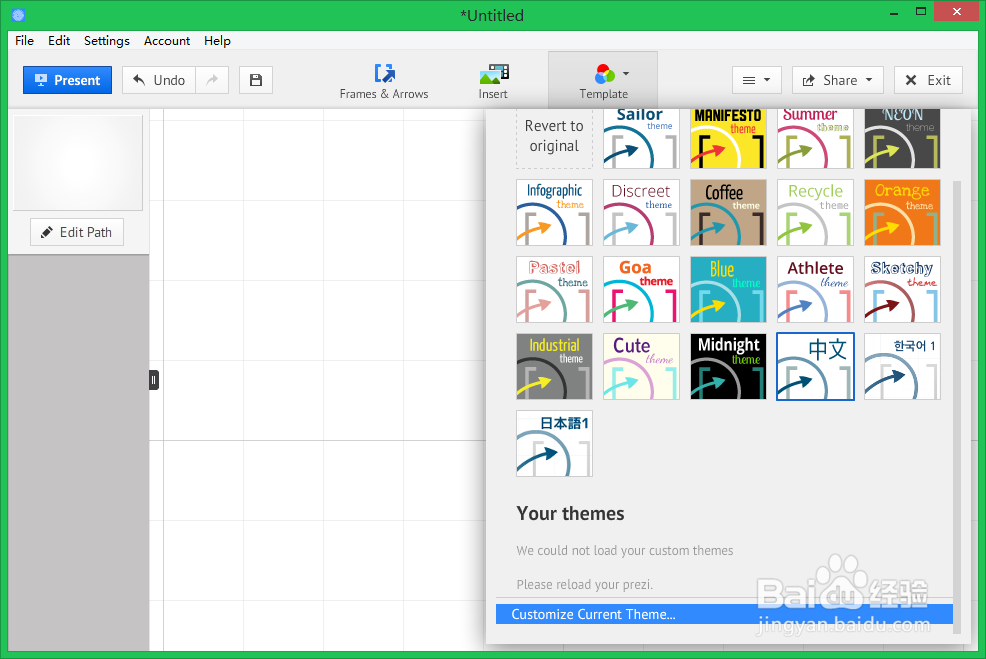Open the Edit menu
This screenshot has height=659, width=986.
[59, 40]
